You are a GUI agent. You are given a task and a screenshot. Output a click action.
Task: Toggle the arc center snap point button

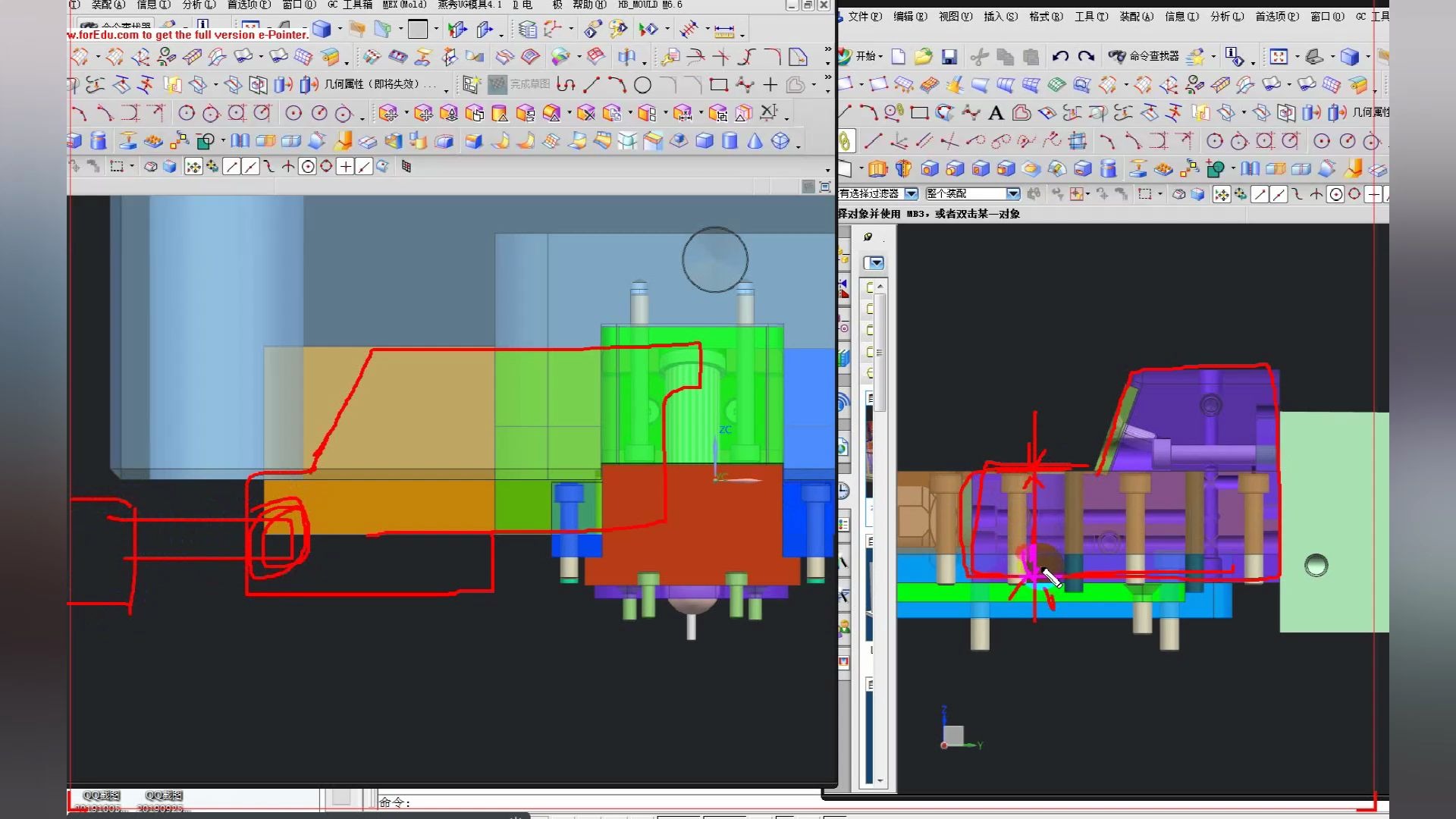click(x=307, y=167)
